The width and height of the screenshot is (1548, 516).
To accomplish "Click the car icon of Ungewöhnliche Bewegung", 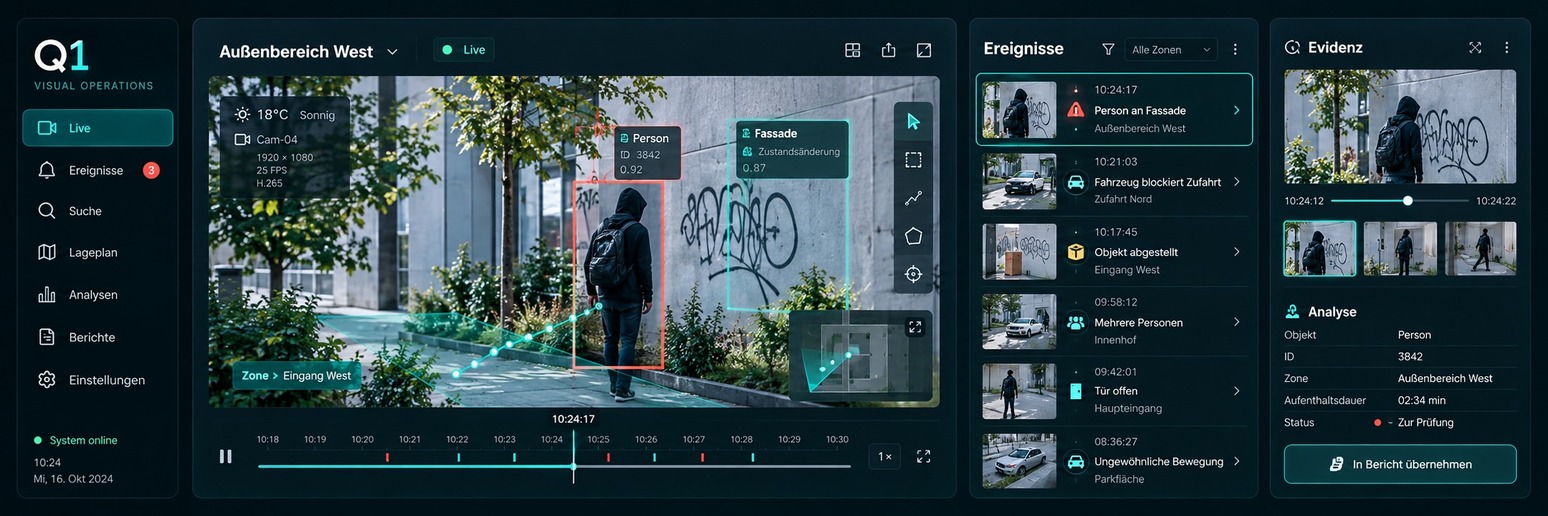I will click(1076, 461).
